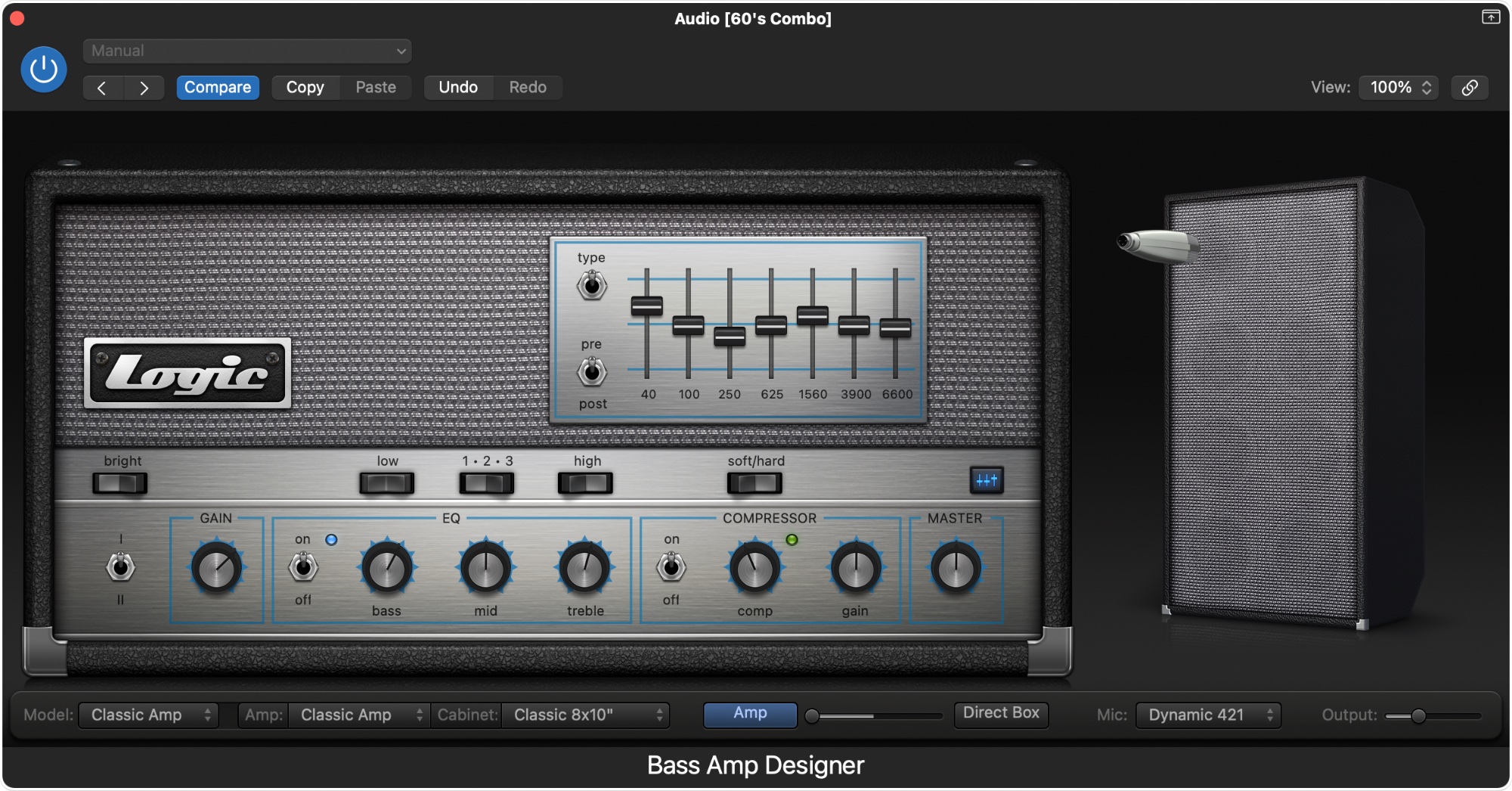Flip the high EQ switch
This screenshot has height=791, width=1512.
tap(585, 483)
